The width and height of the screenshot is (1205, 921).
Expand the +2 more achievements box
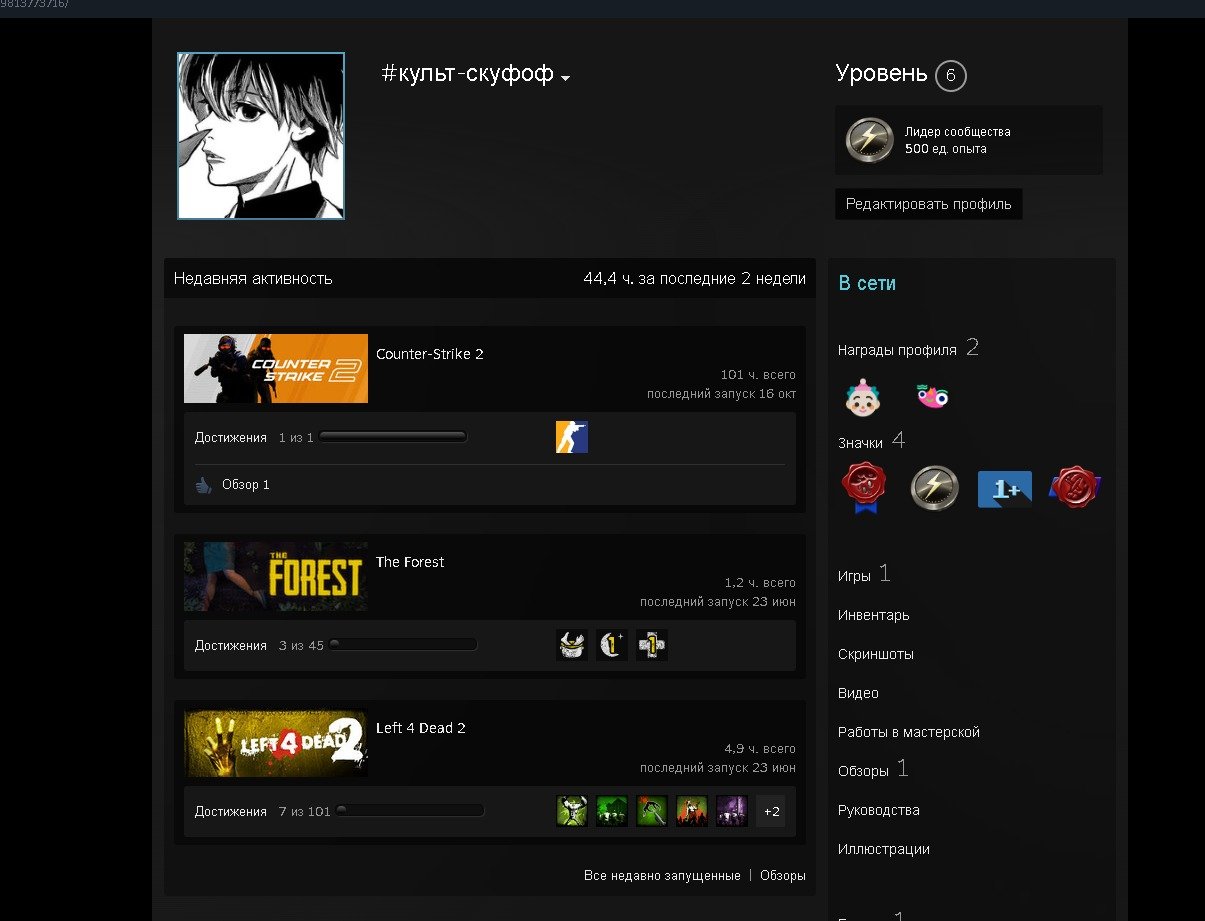pyautogui.click(x=771, y=811)
